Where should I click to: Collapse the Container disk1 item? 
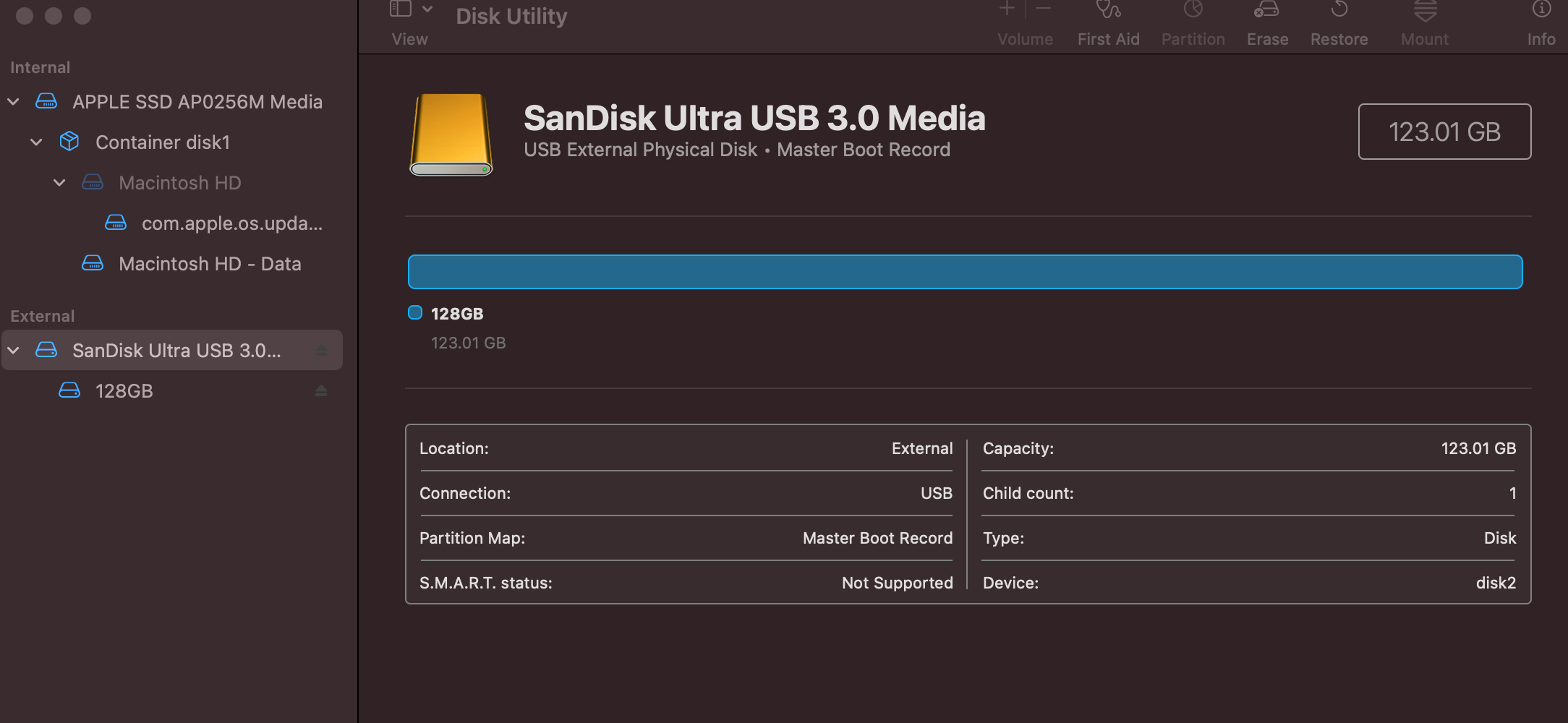[x=36, y=142]
